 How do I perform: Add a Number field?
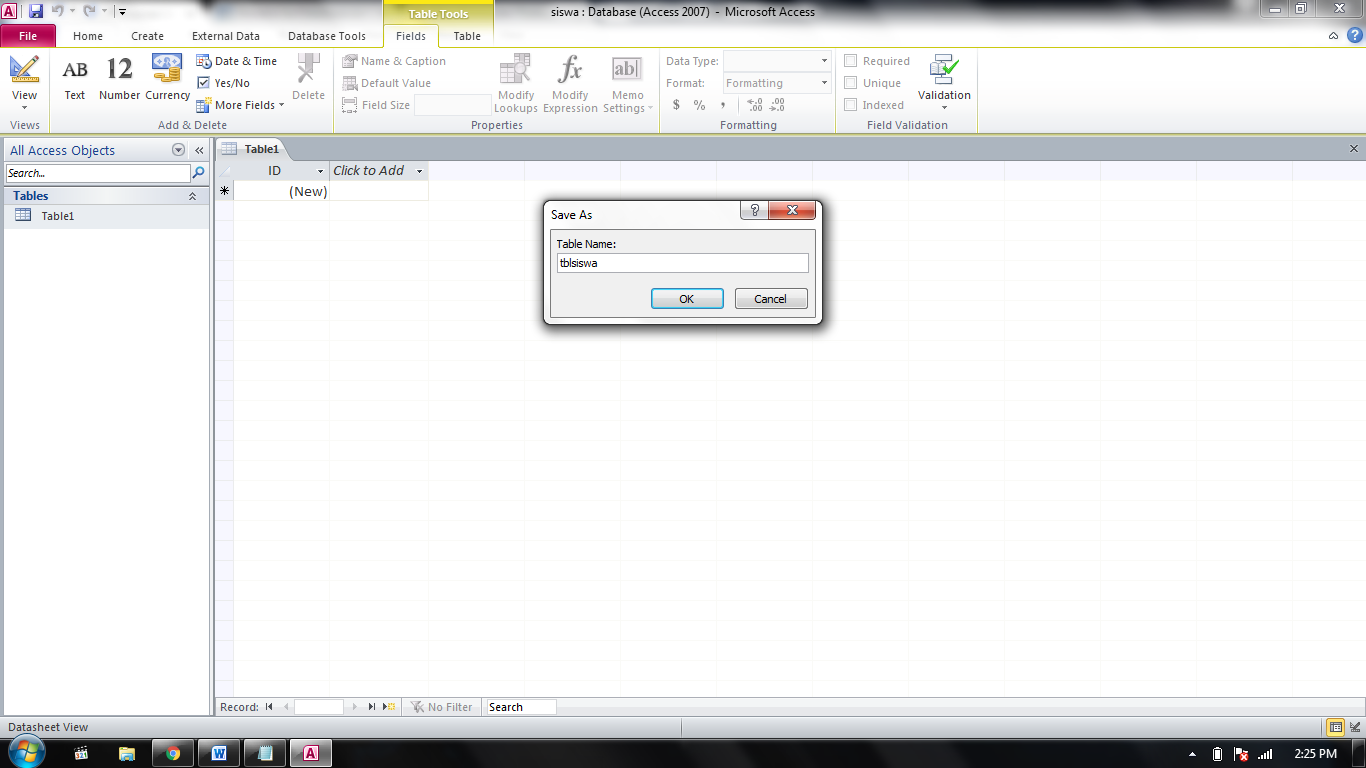tap(119, 80)
